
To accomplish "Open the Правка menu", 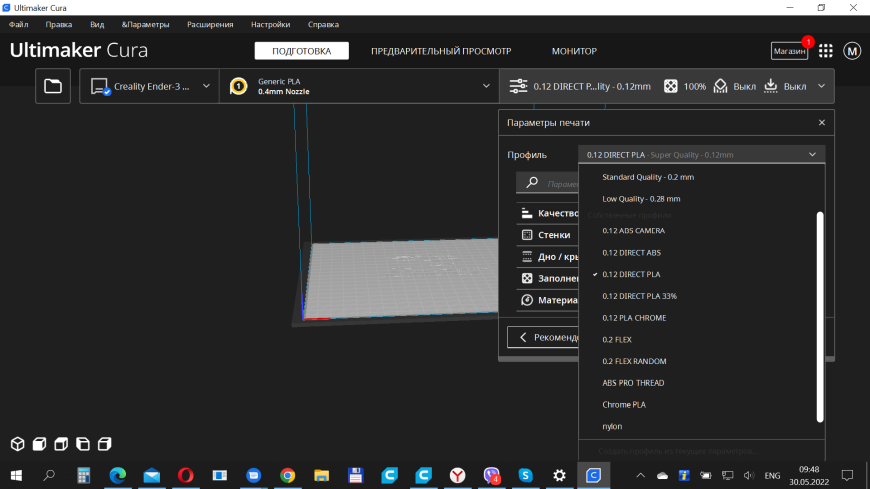I will coord(59,24).
